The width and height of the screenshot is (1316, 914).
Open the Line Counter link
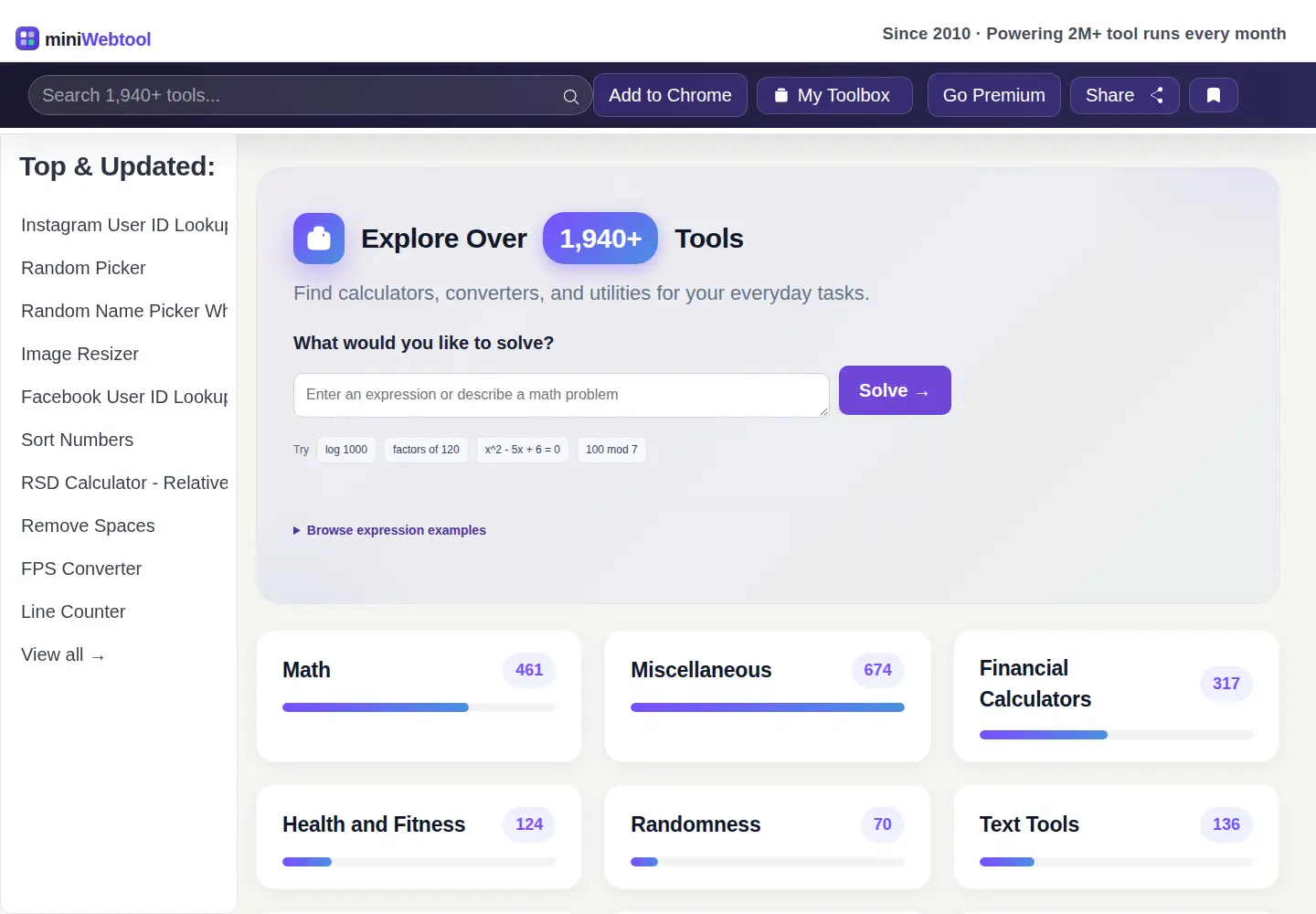point(73,611)
